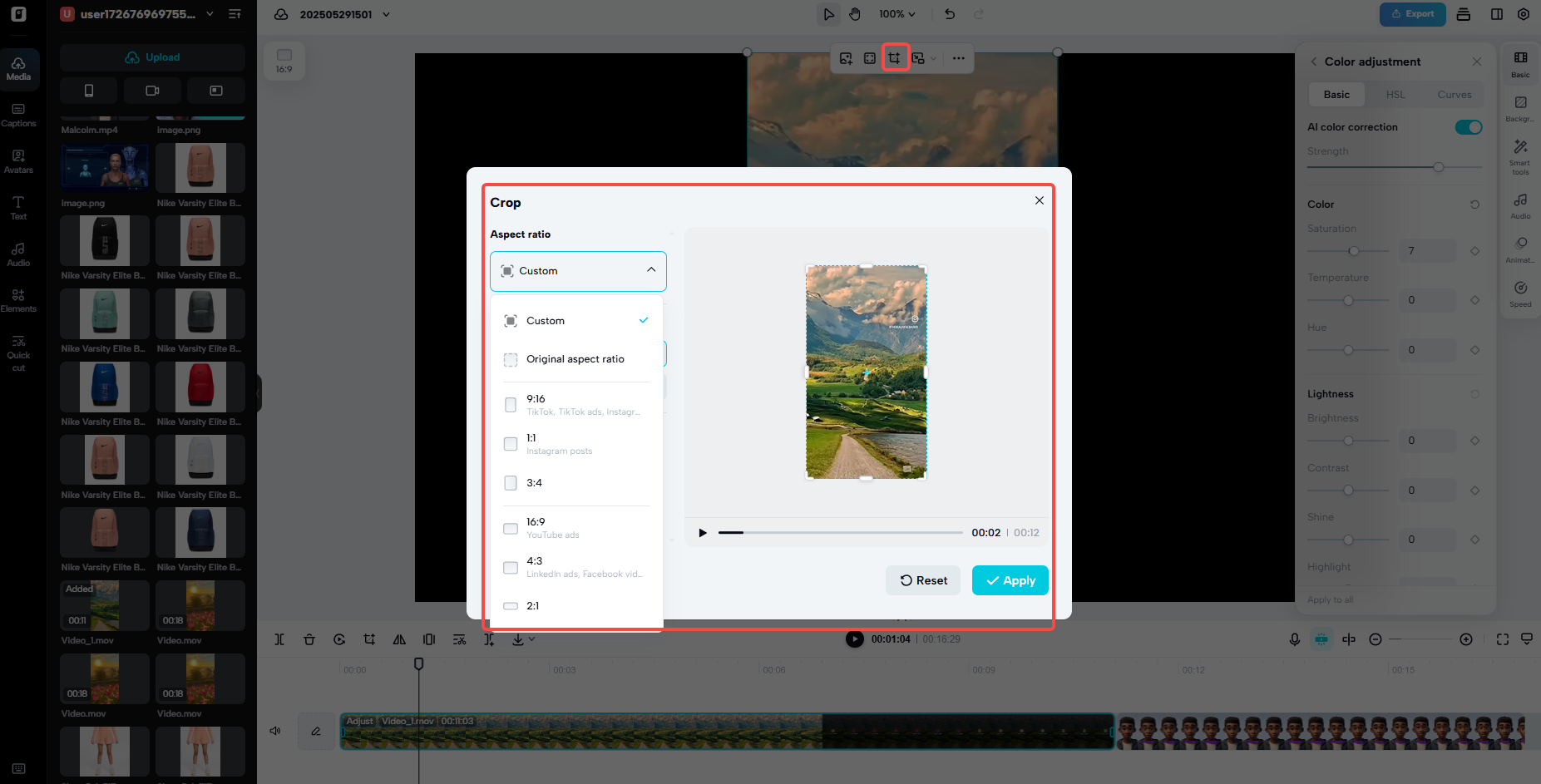
Task: Toggle the Temperature keyframe diamond
Action: 1474,300
